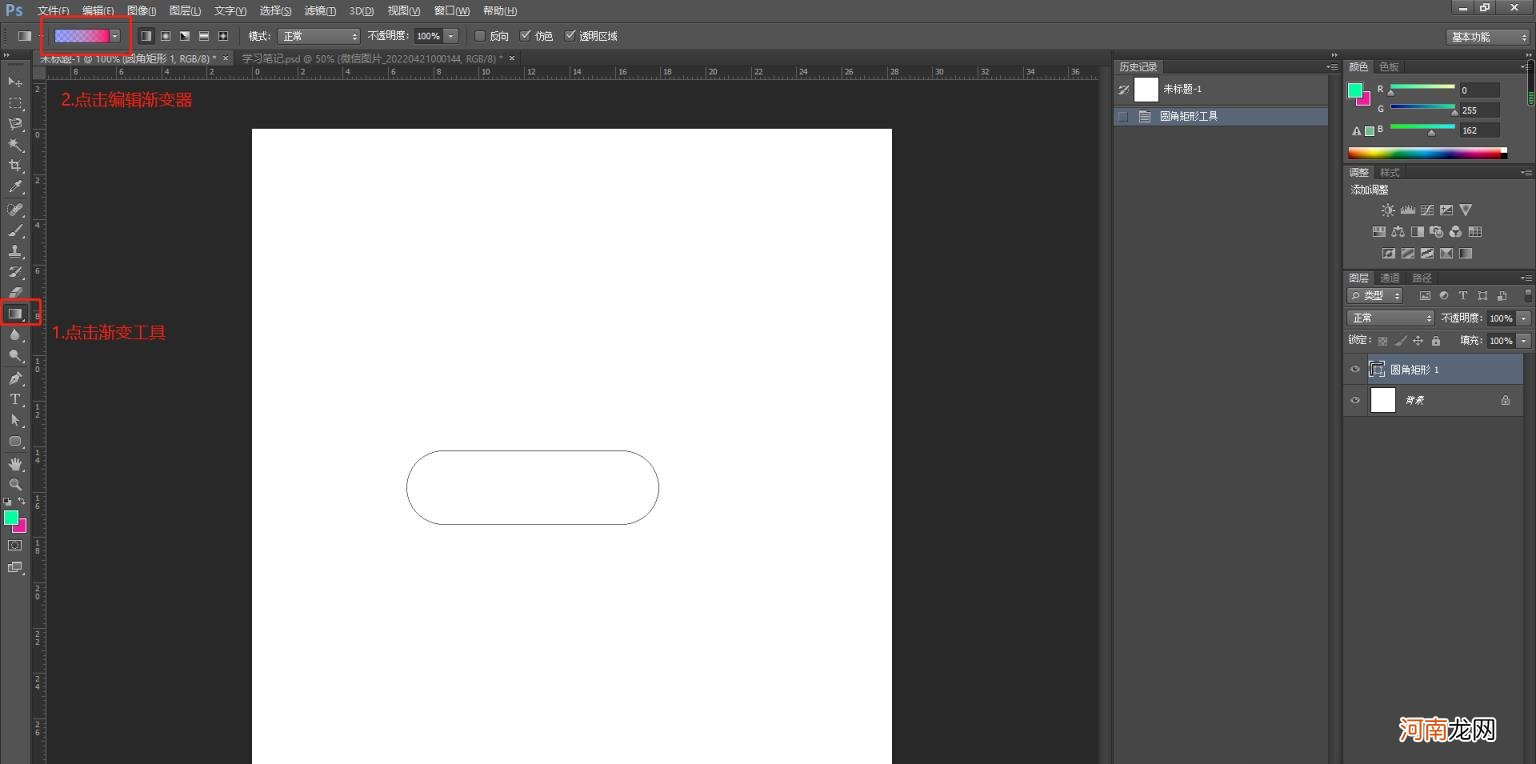
Task: Select the History Brush tool
Action: coord(15,272)
